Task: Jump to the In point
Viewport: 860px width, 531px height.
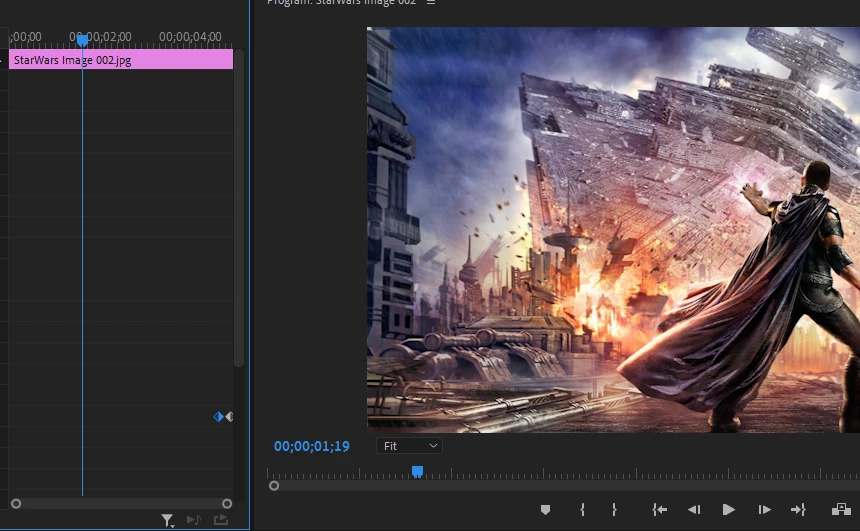Action: 659,510
